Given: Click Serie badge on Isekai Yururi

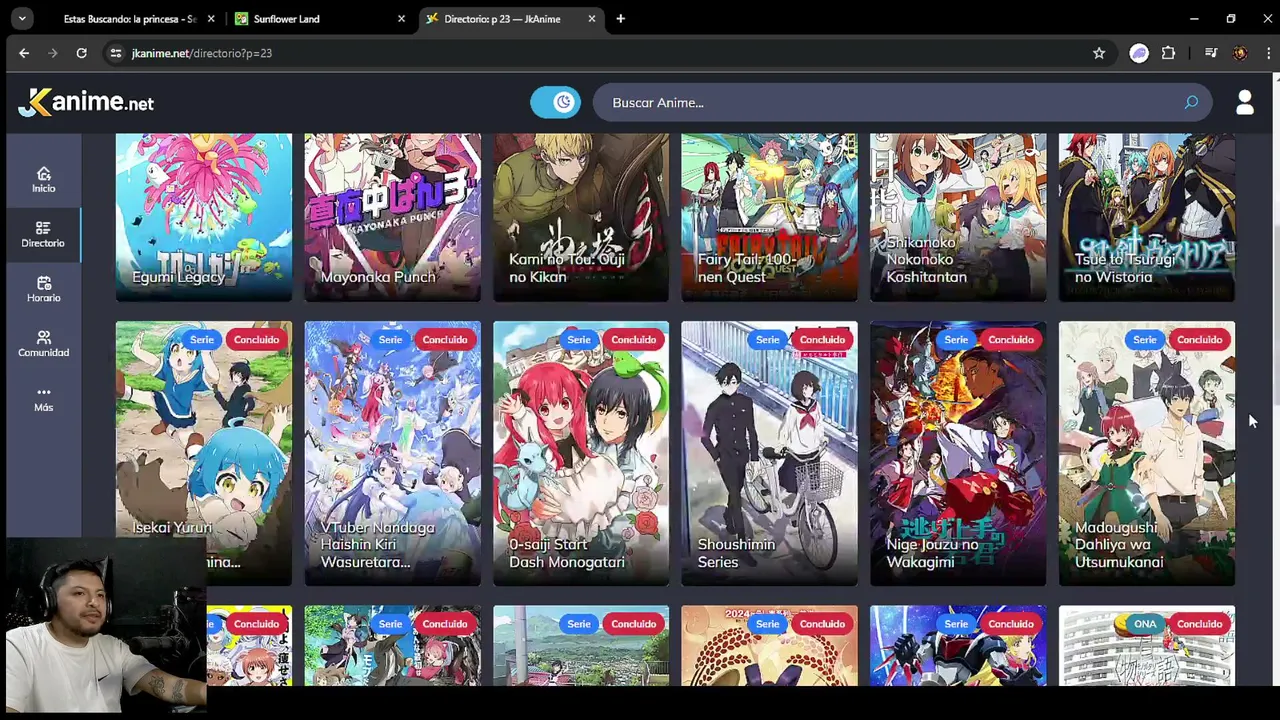Looking at the screenshot, I should coord(202,340).
